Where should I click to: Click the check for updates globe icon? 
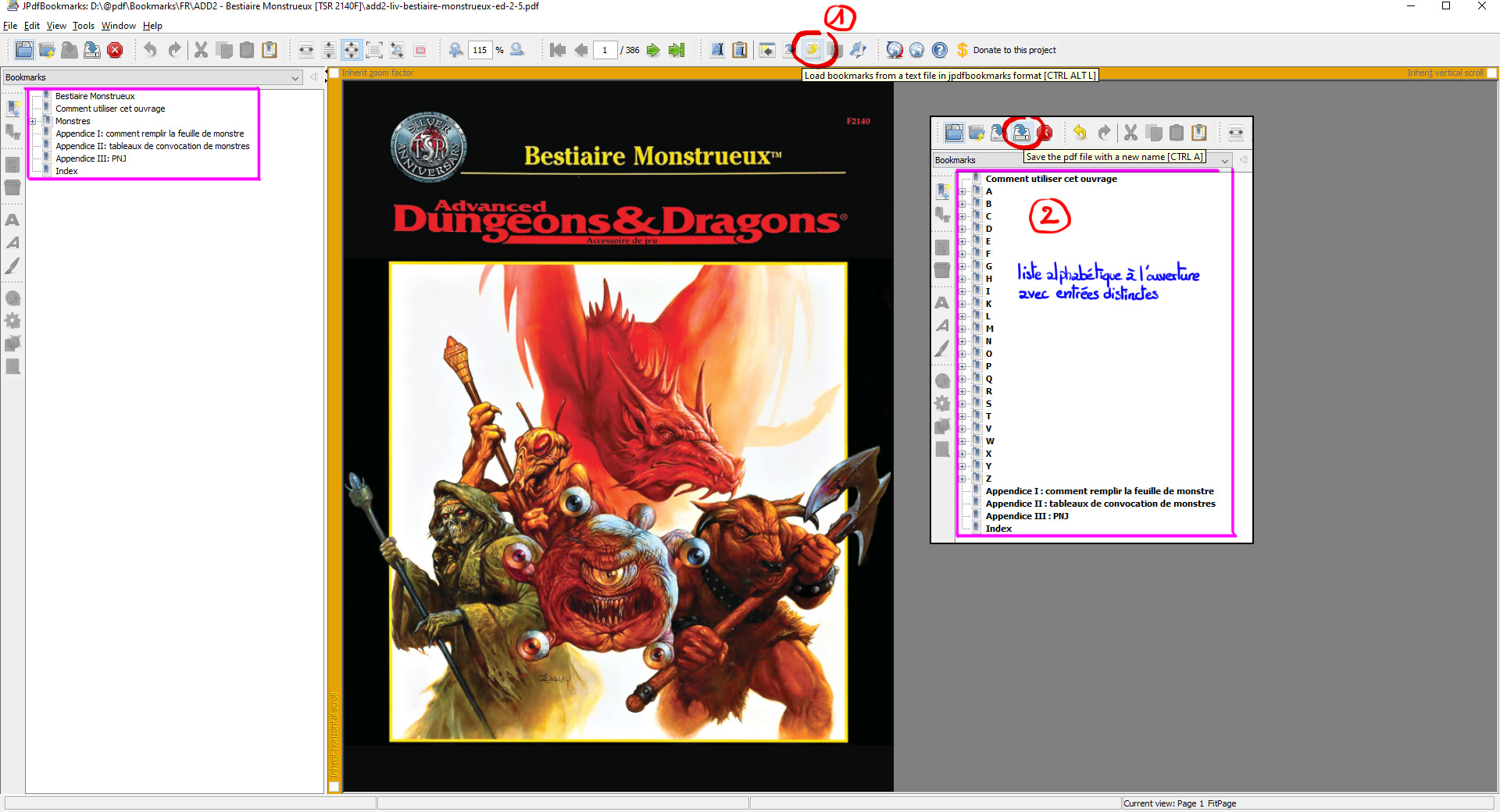click(x=895, y=50)
